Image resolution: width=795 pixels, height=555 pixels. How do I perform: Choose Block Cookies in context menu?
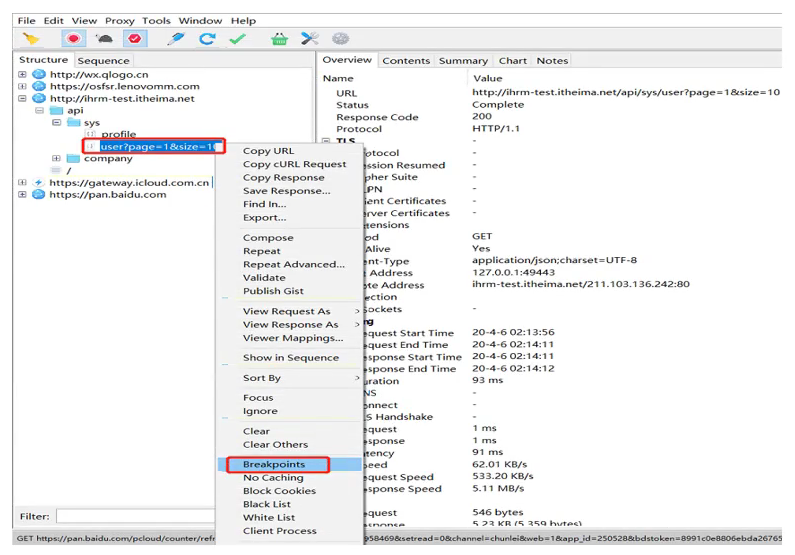point(279,491)
